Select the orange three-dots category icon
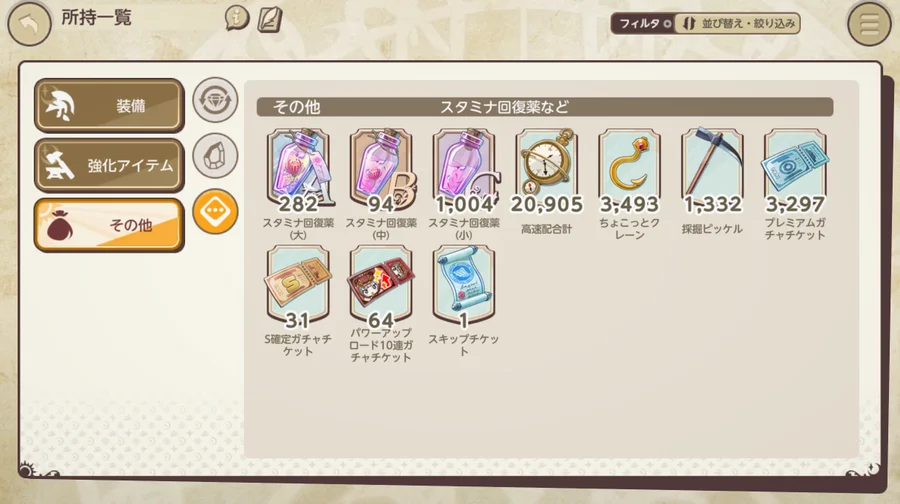900x504 pixels. (215, 211)
